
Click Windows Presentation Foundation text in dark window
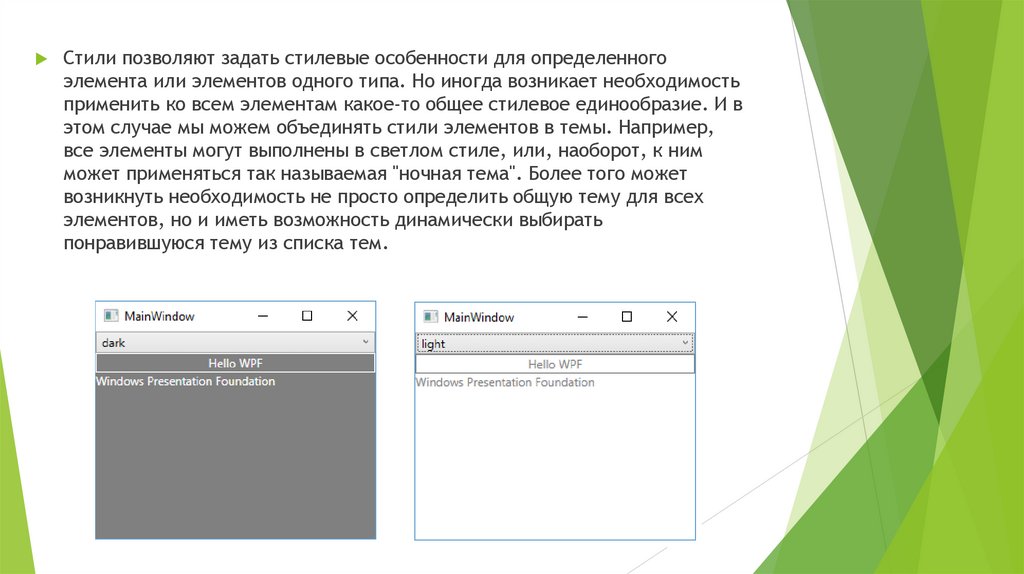(185, 381)
